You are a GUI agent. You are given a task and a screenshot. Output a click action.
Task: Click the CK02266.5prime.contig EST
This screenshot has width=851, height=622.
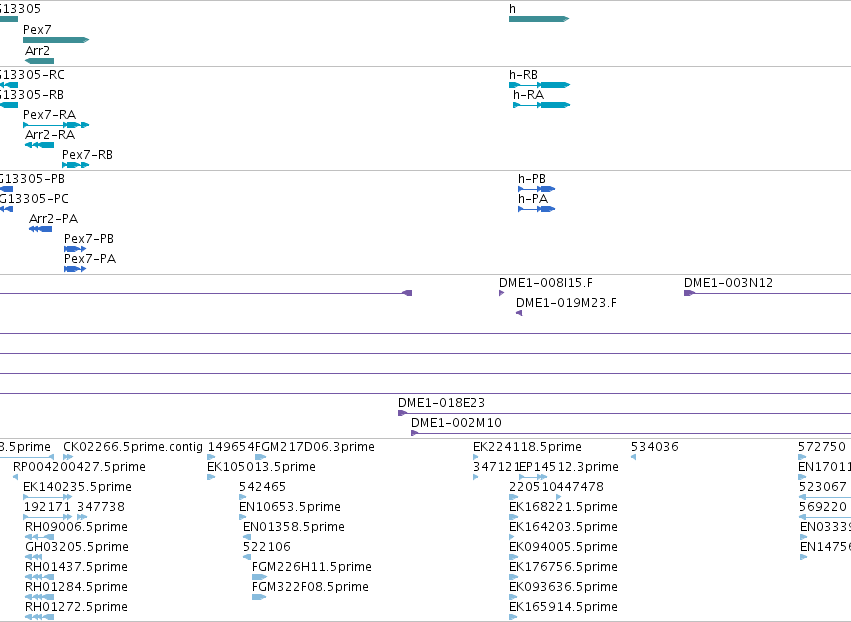click(68, 457)
